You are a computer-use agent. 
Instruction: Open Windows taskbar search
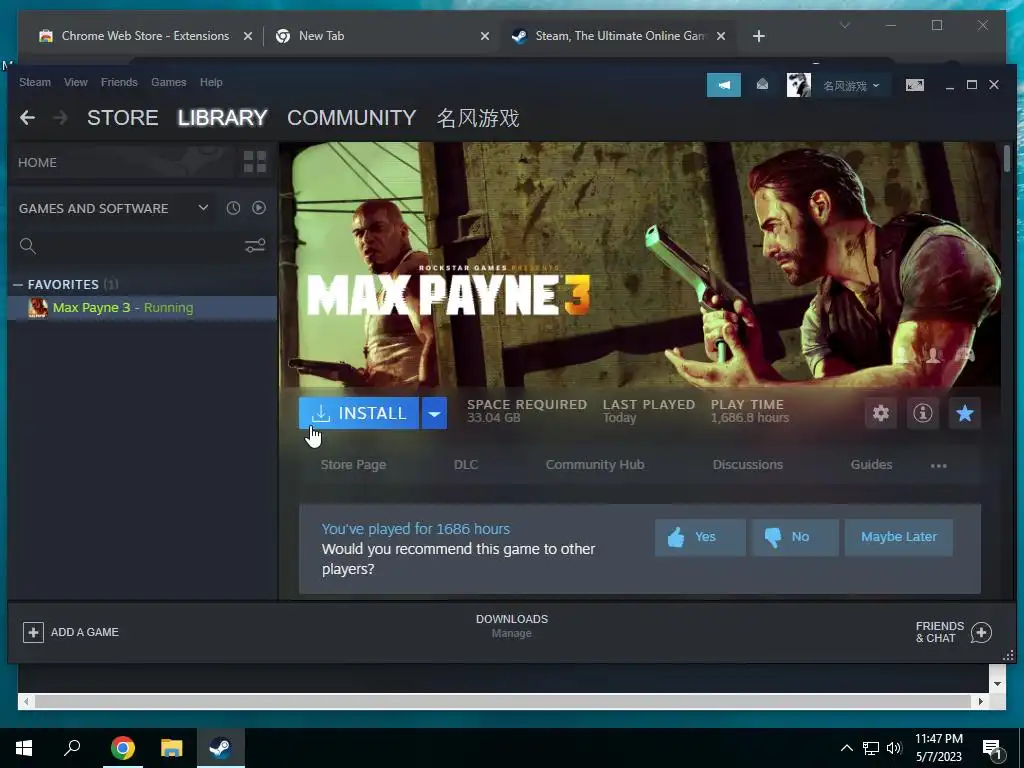(x=72, y=748)
